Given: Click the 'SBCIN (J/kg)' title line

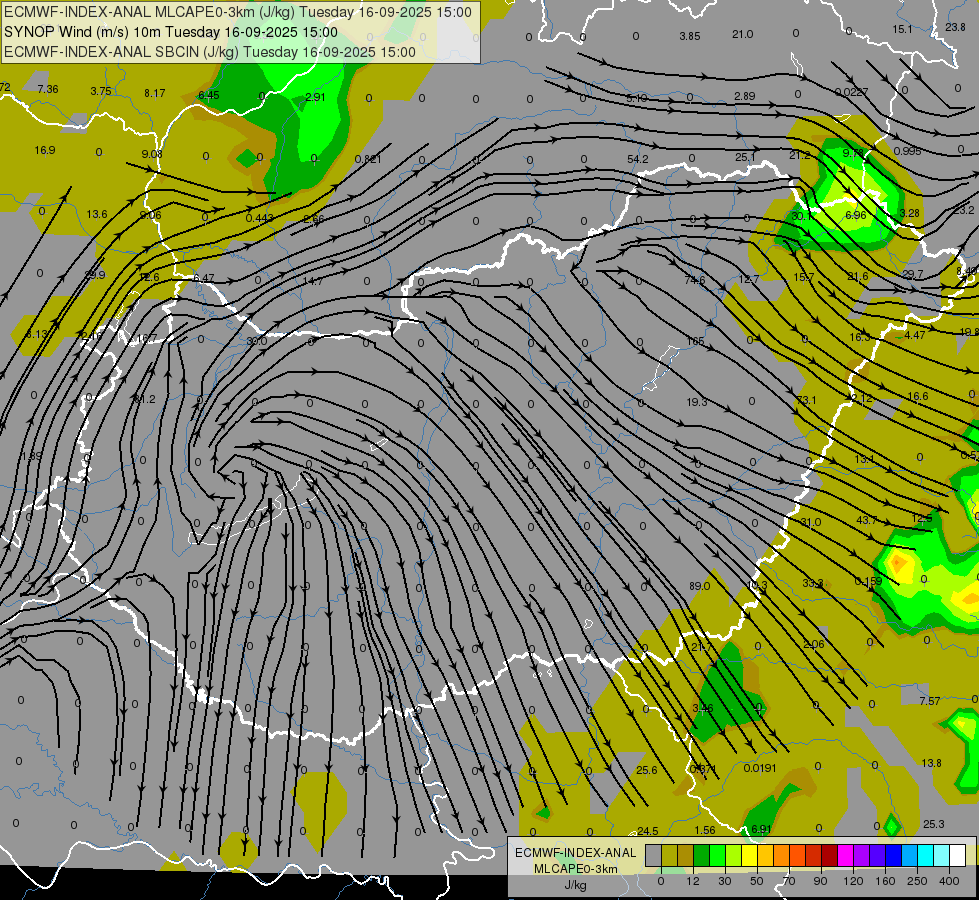Looking at the screenshot, I should [210, 52].
